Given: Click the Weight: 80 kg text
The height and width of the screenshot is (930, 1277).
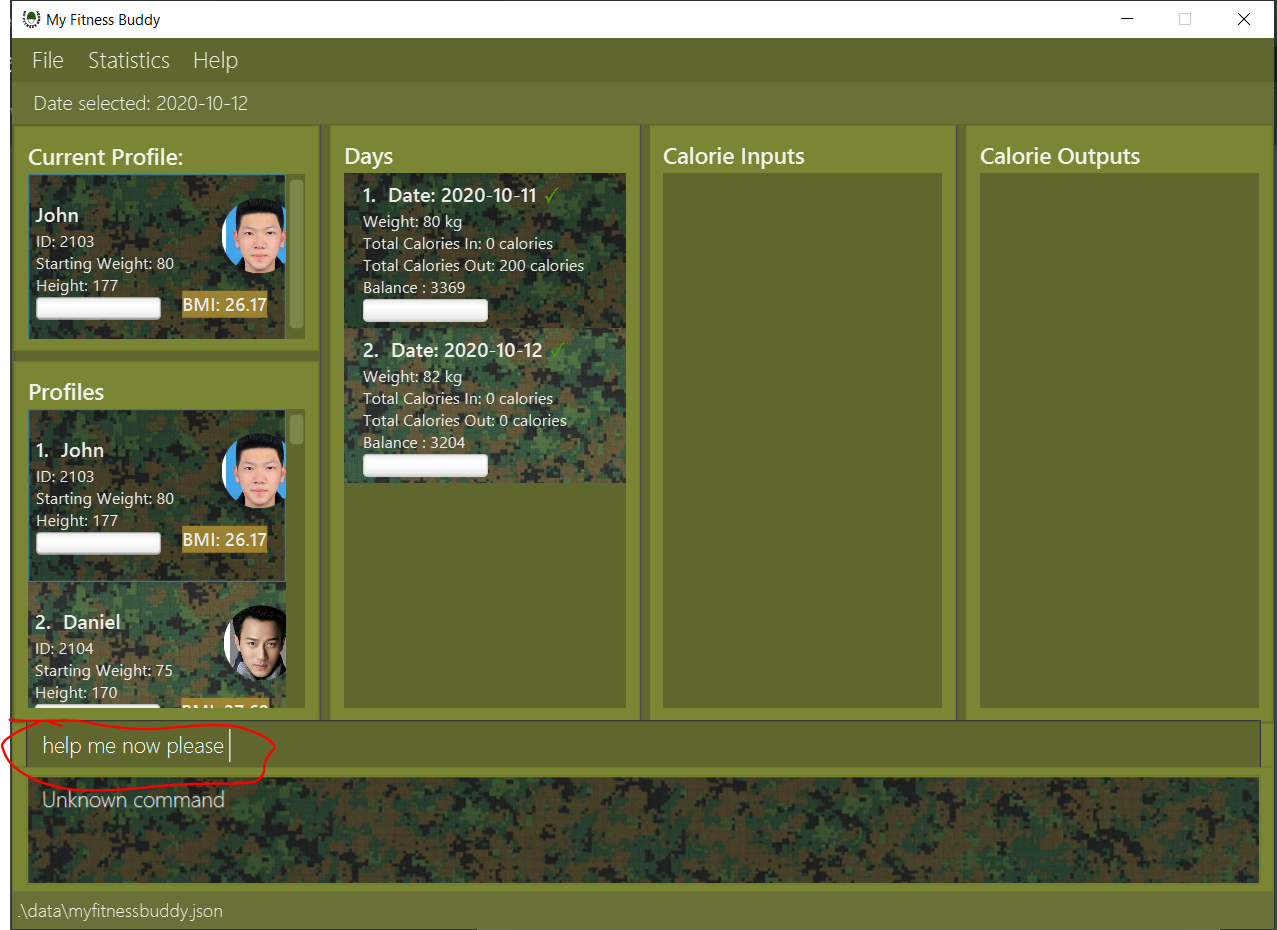Looking at the screenshot, I should click(412, 221).
